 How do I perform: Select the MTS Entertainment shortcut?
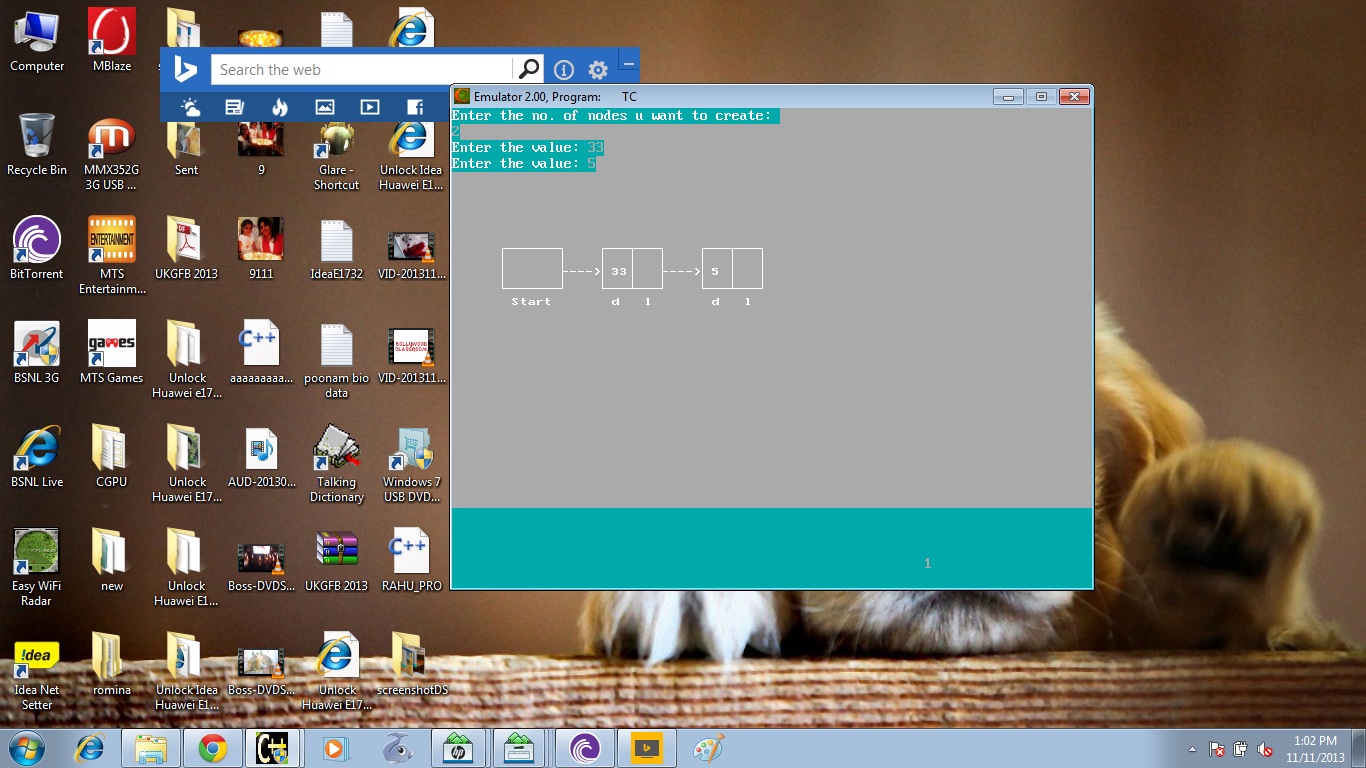pos(112,257)
